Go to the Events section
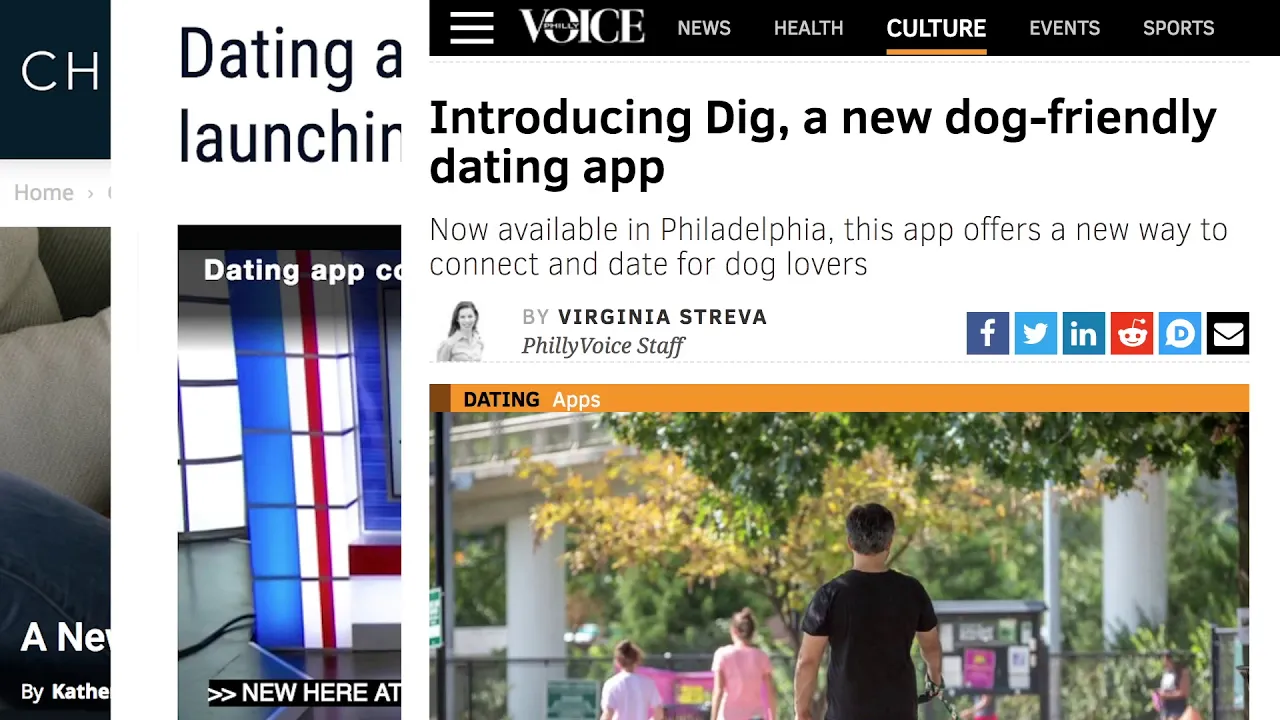This screenshot has width=1280, height=720. click(1064, 28)
